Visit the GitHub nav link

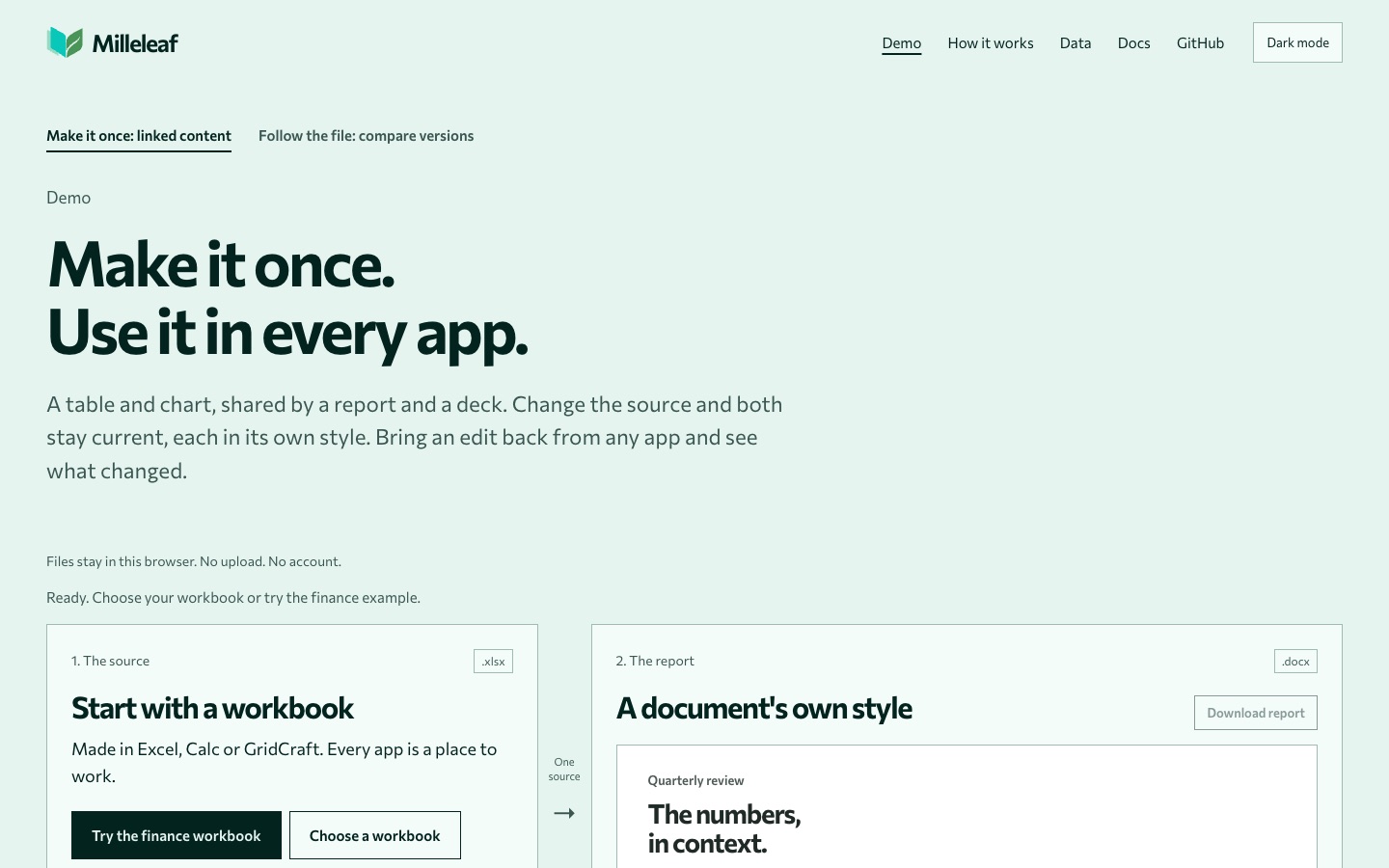[1200, 43]
